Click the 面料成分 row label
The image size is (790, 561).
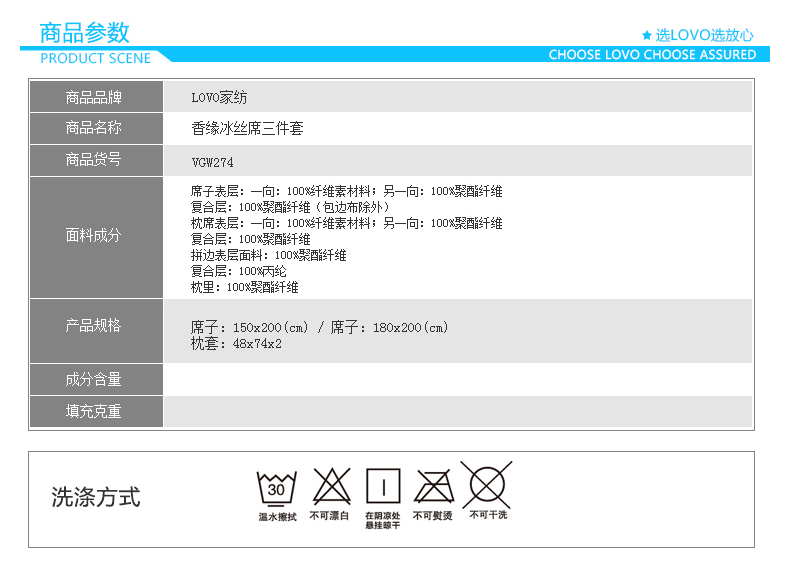click(94, 235)
